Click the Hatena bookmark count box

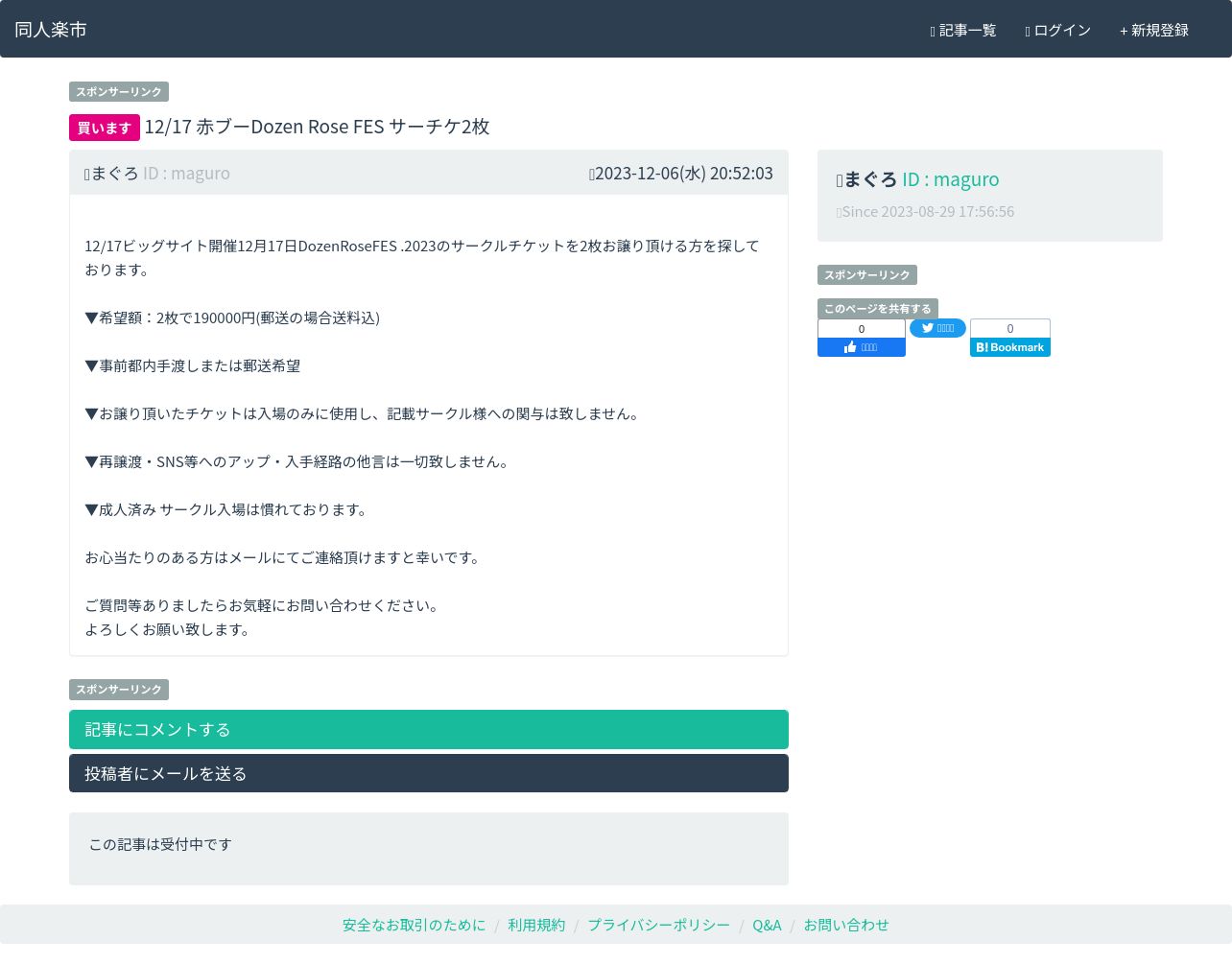(x=1010, y=328)
